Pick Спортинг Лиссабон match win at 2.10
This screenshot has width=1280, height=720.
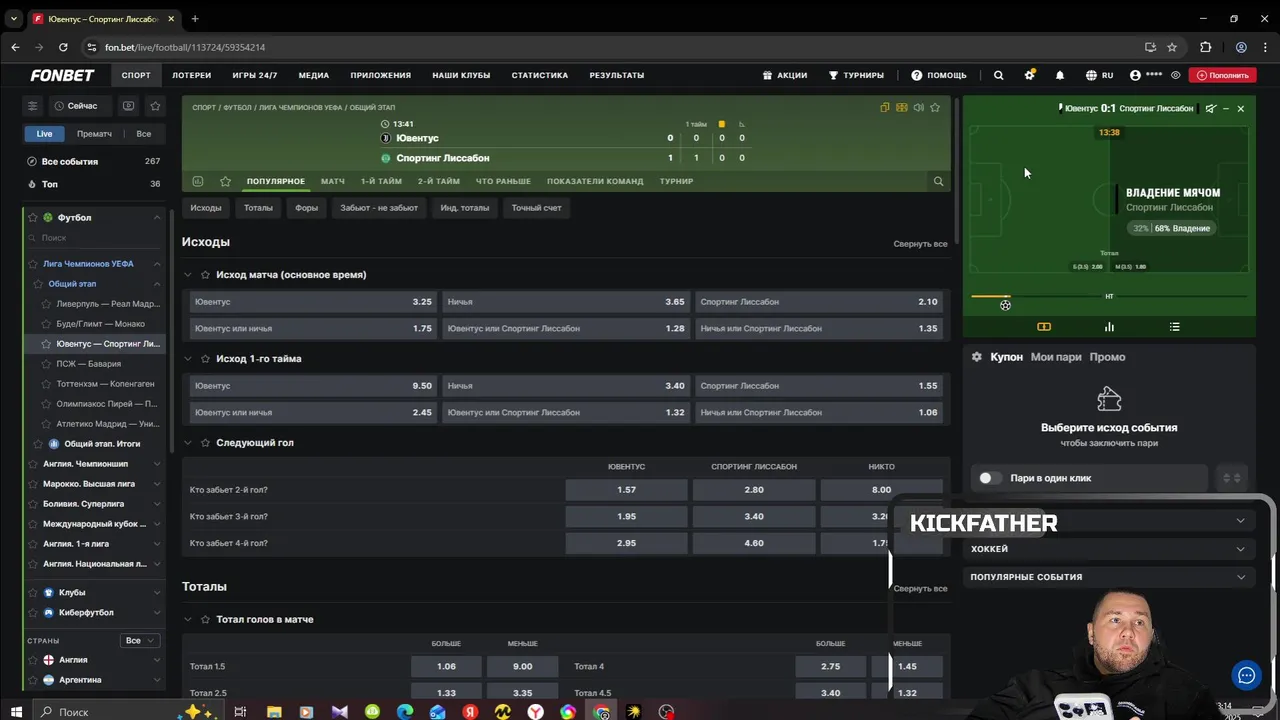pos(818,301)
